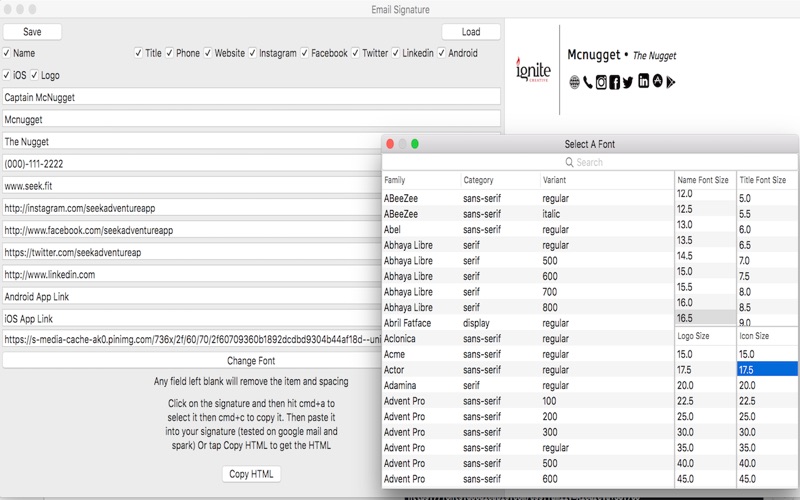
Task: Click the phone icon in signature preview
Action: (588, 82)
